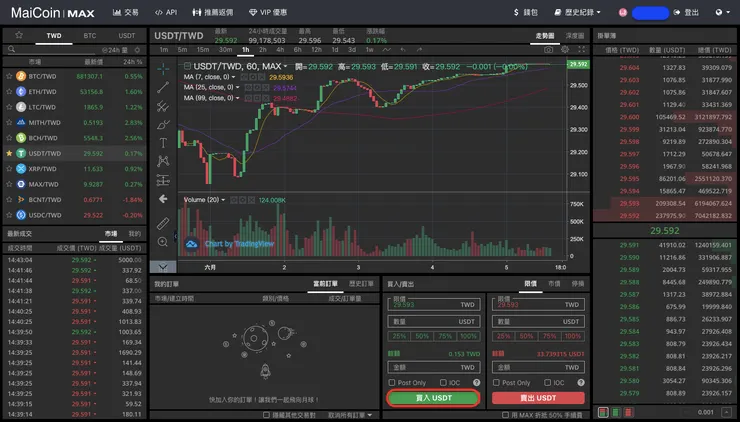The image size is (740, 422).
Task: Set sell amount to 100%
Action: 572,336
